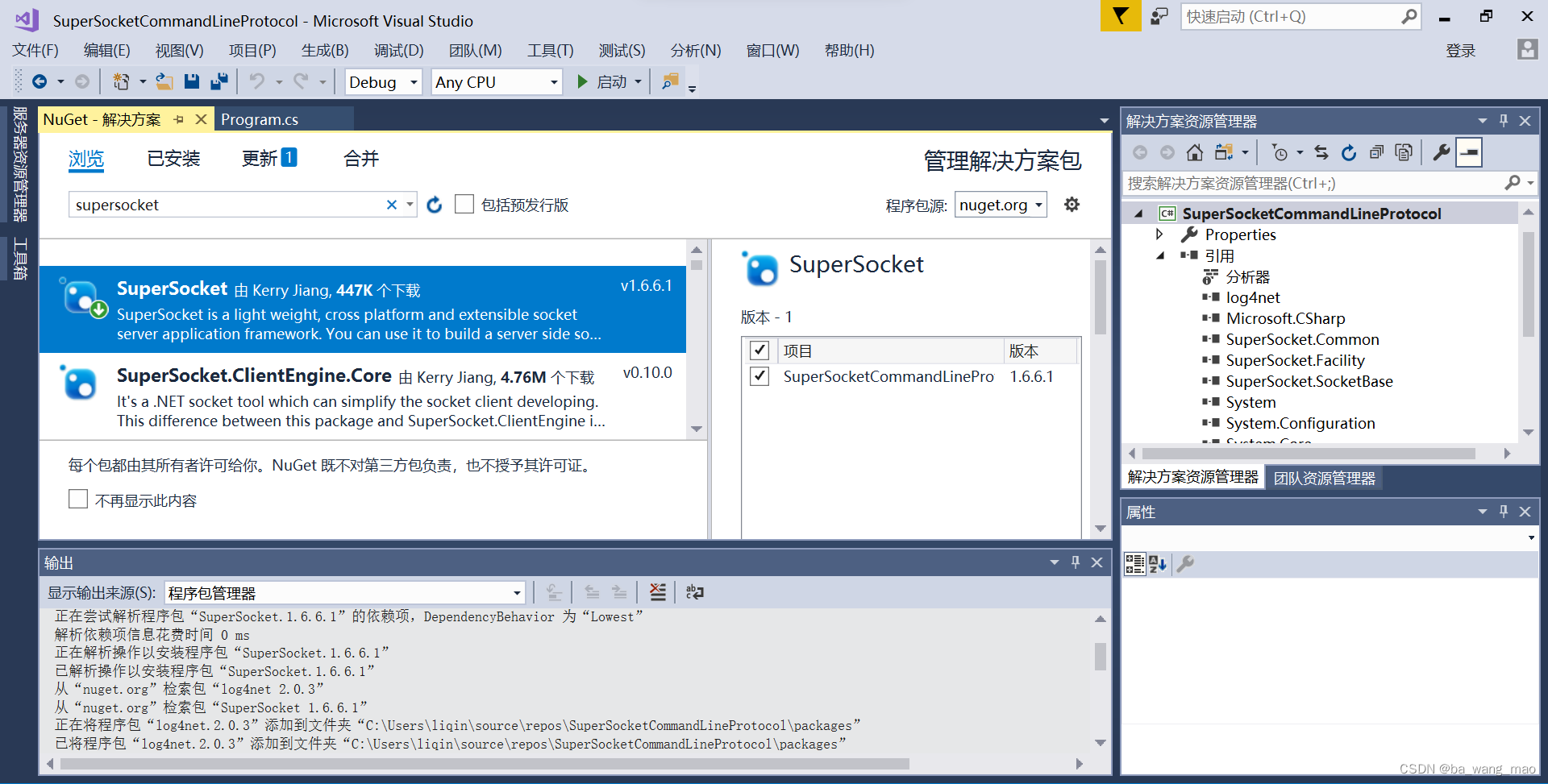Open the 调试(D) menu
Image resolution: width=1548 pixels, height=784 pixels.
point(398,50)
